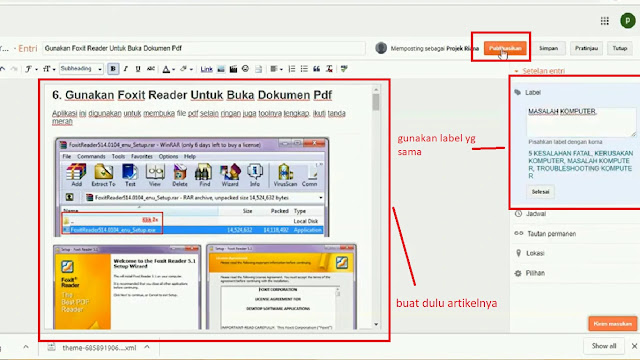The height and width of the screenshot is (360, 640).
Task: Run the spell check tool
Action: click(344, 69)
